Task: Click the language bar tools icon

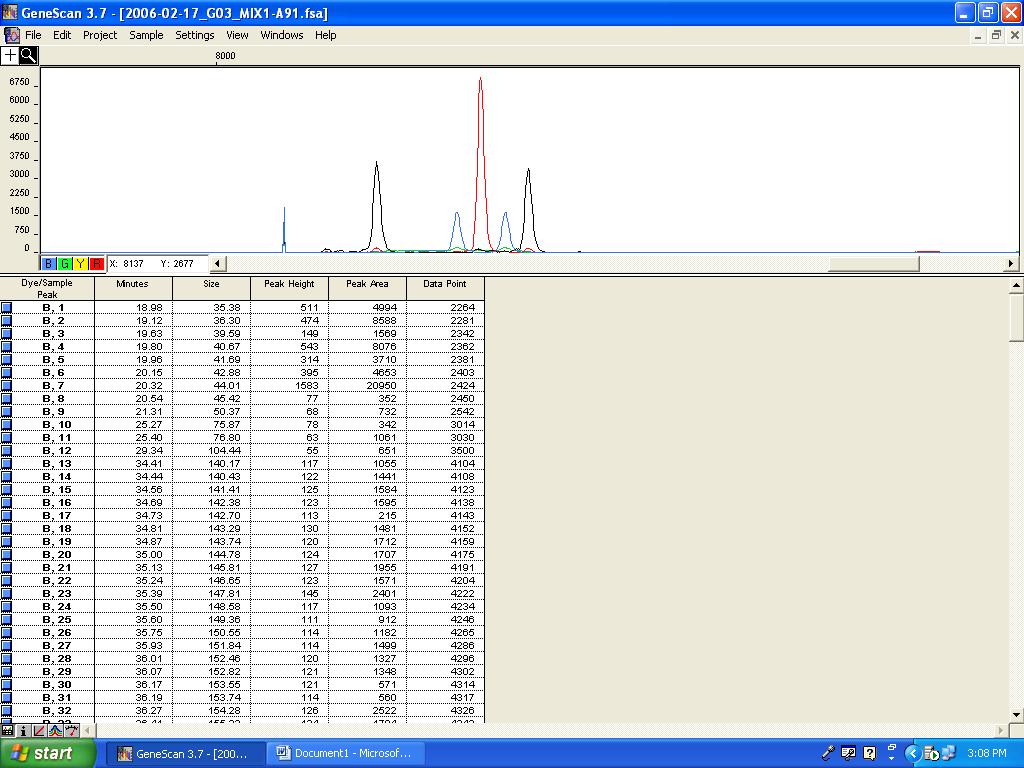Action: point(848,753)
